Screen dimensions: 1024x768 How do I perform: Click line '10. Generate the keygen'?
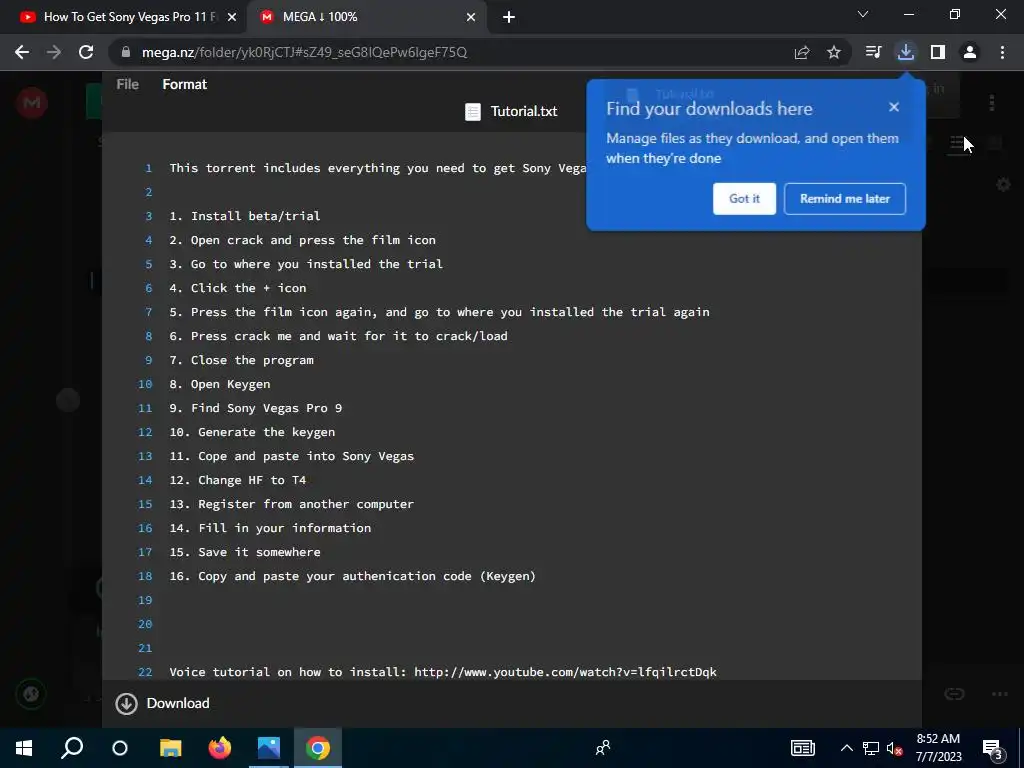pos(252,432)
